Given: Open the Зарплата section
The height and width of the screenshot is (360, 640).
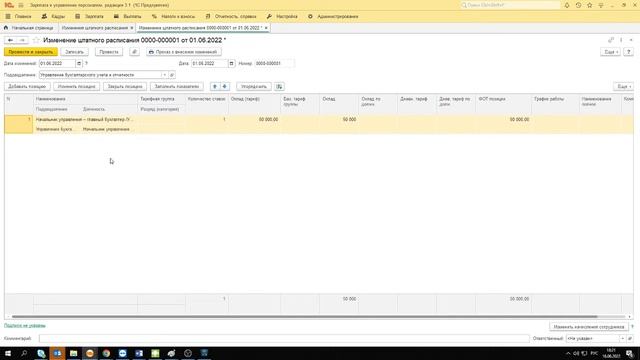Looking at the screenshot, I should [90, 16].
